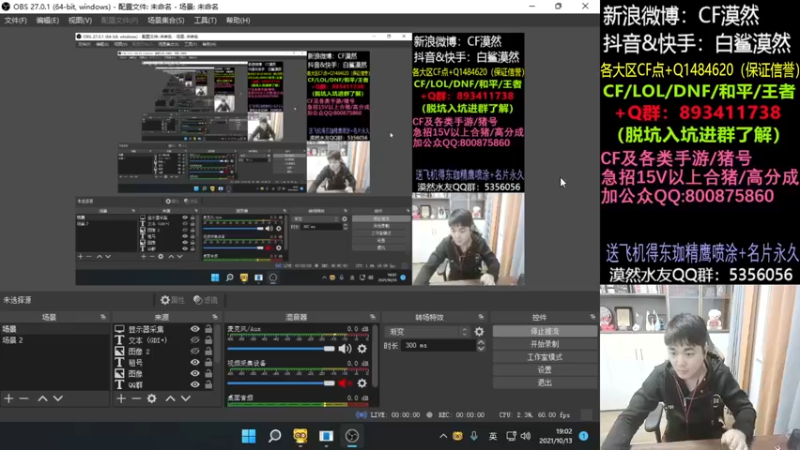The height and width of the screenshot is (450, 800).
Task: Show the 图像 2 source
Action: (195, 351)
